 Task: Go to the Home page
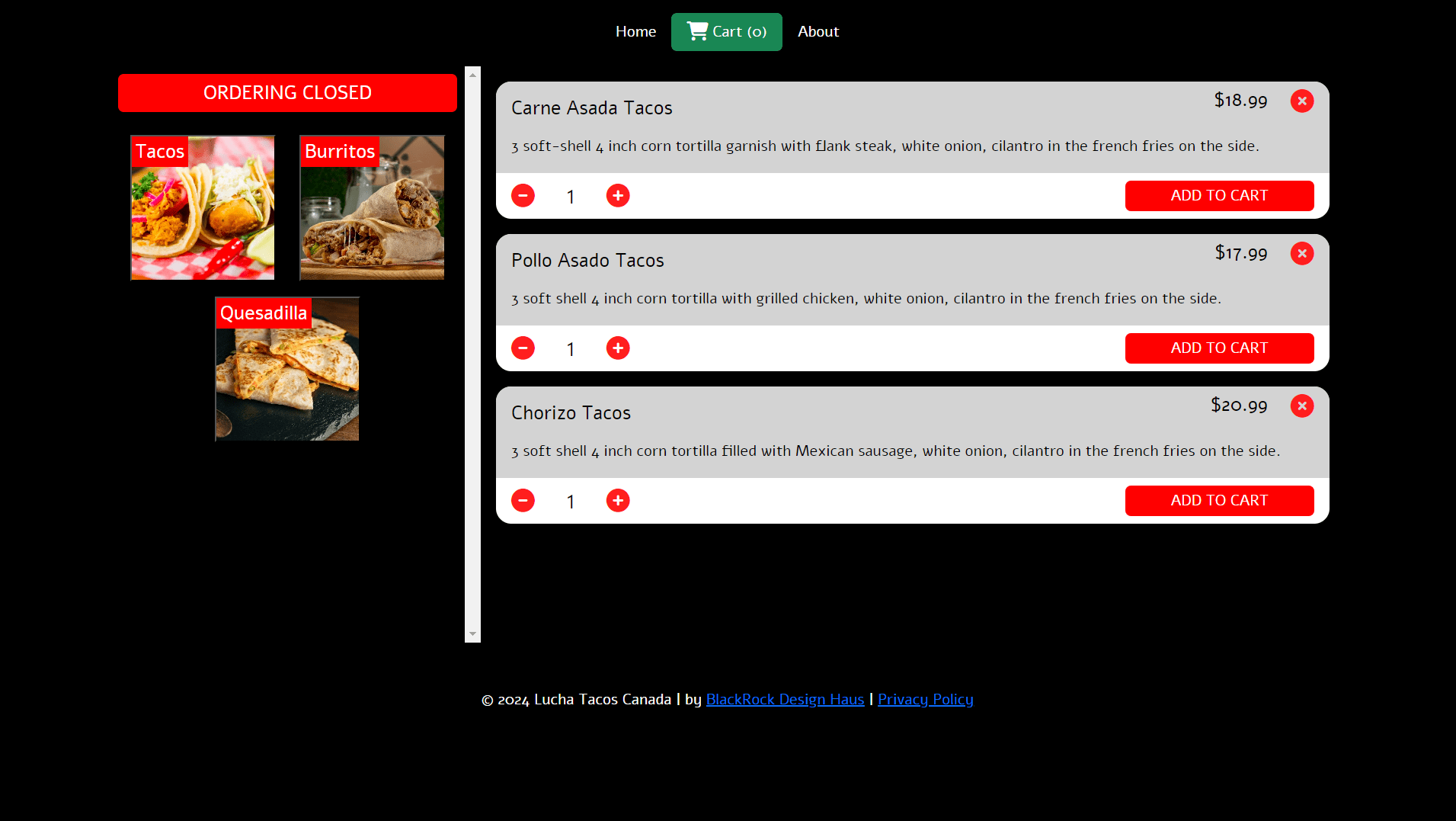pos(635,32)
